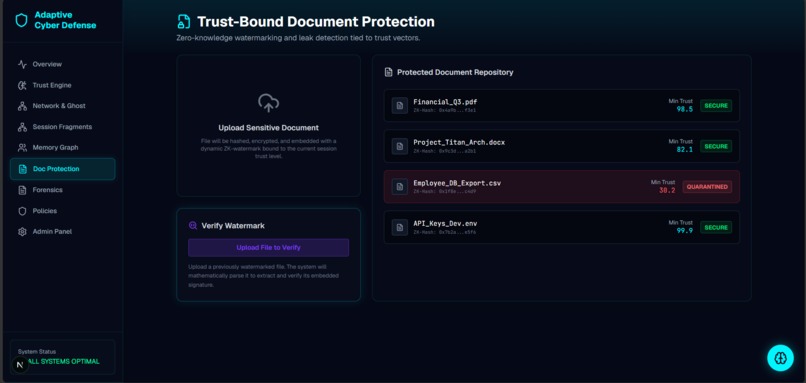
Task: Click the round N badge icon
Action: click(20, 364)
